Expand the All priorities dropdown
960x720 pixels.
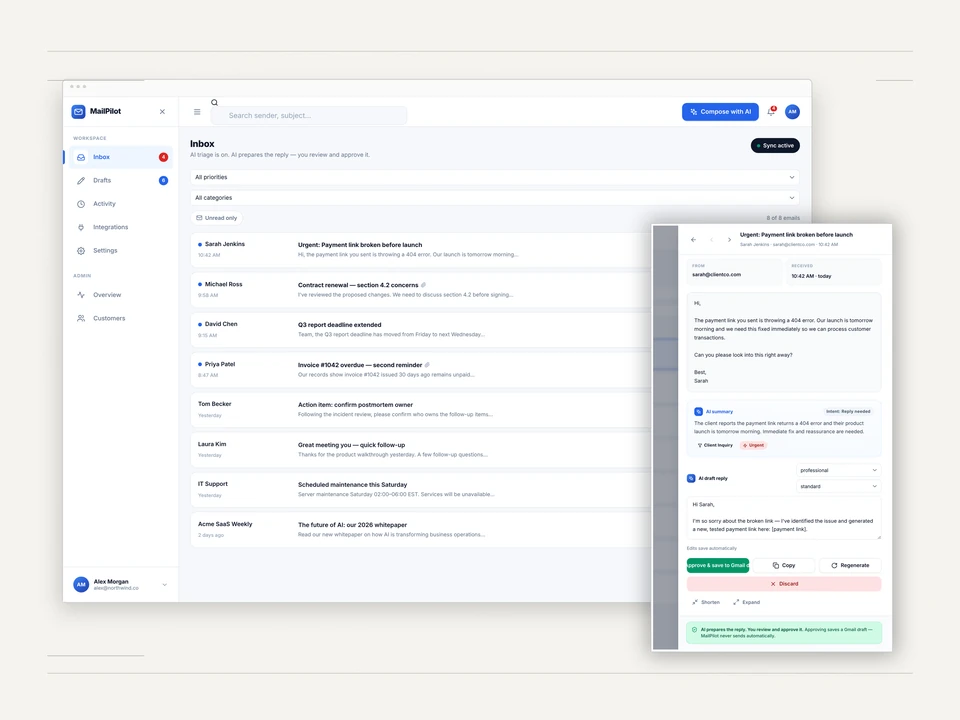(494, 178)
